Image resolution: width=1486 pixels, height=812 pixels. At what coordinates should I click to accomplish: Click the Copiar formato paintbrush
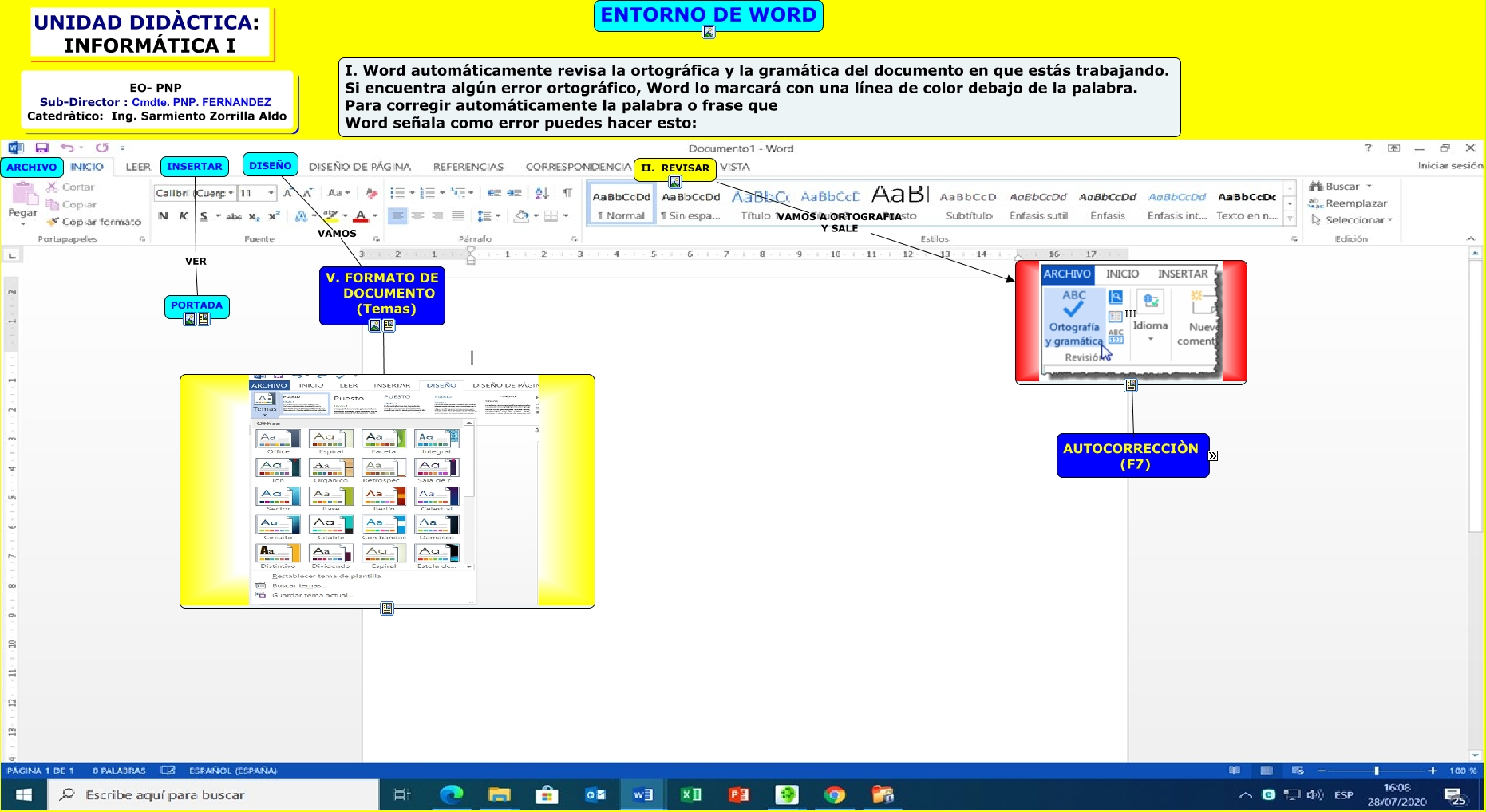(x=53, y=222)
